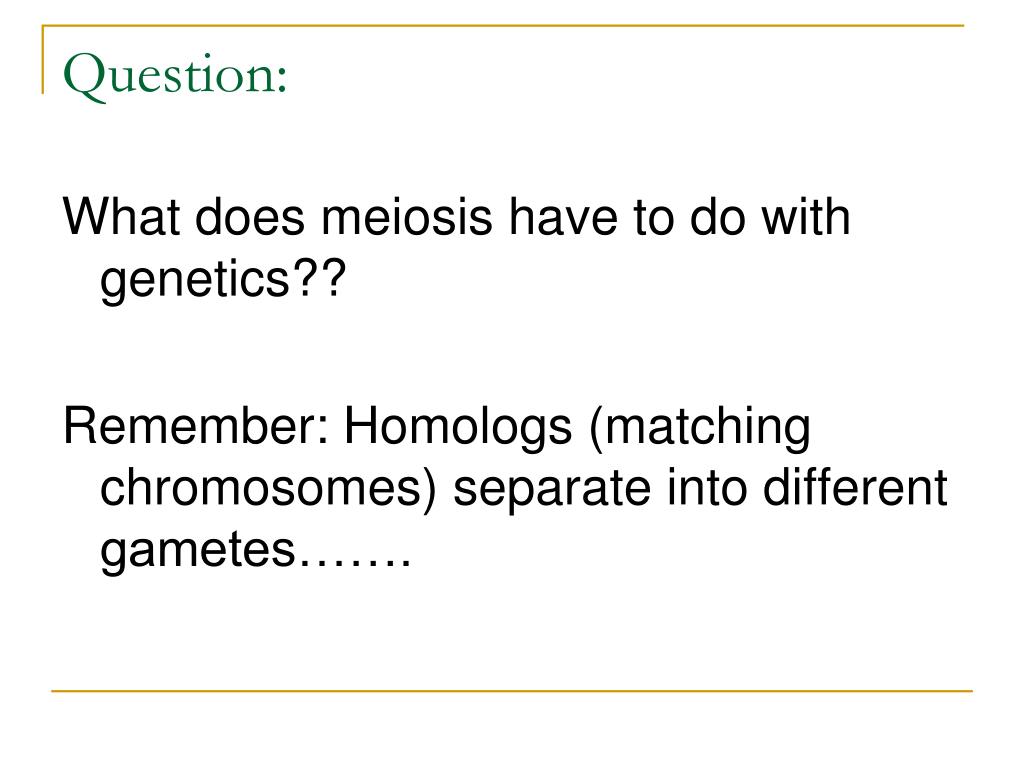Click the word "What" starting the question
This screenshot has width=1024, height=768.
[121, 217]
